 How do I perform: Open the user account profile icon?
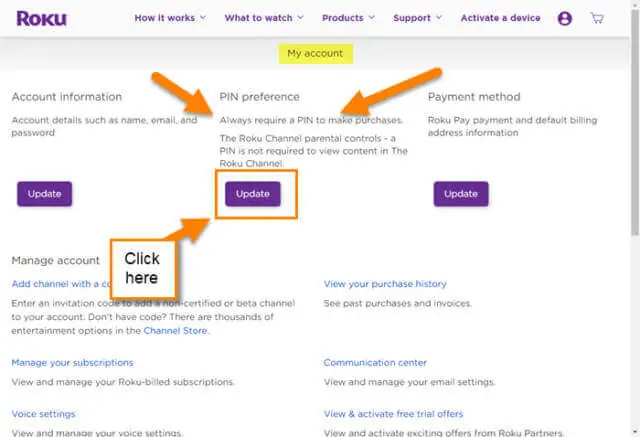point(564,18)
